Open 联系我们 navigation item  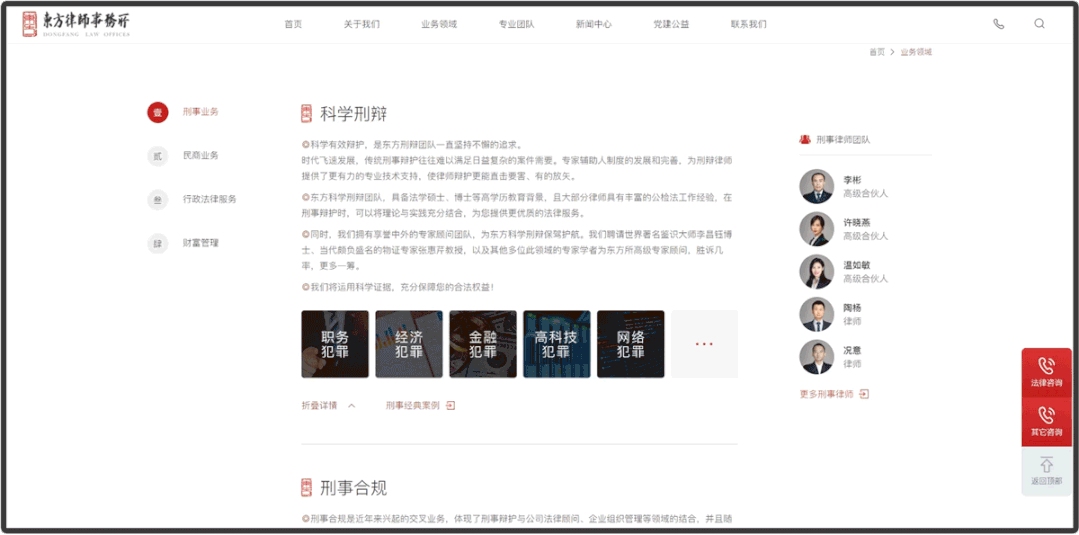click(x=749, y=24)
